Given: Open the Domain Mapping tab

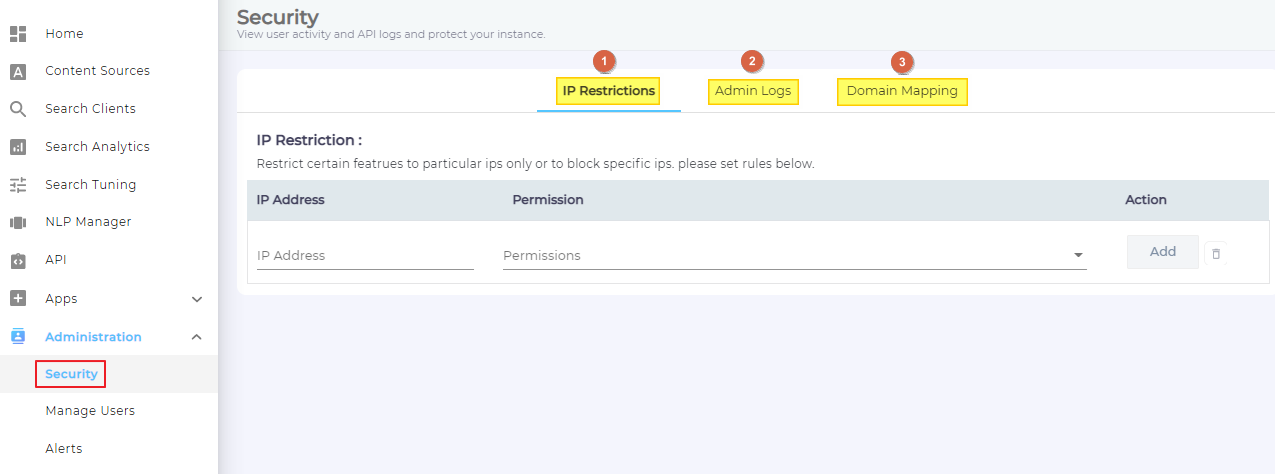Looking at the screenshot, I should point(902,91).
